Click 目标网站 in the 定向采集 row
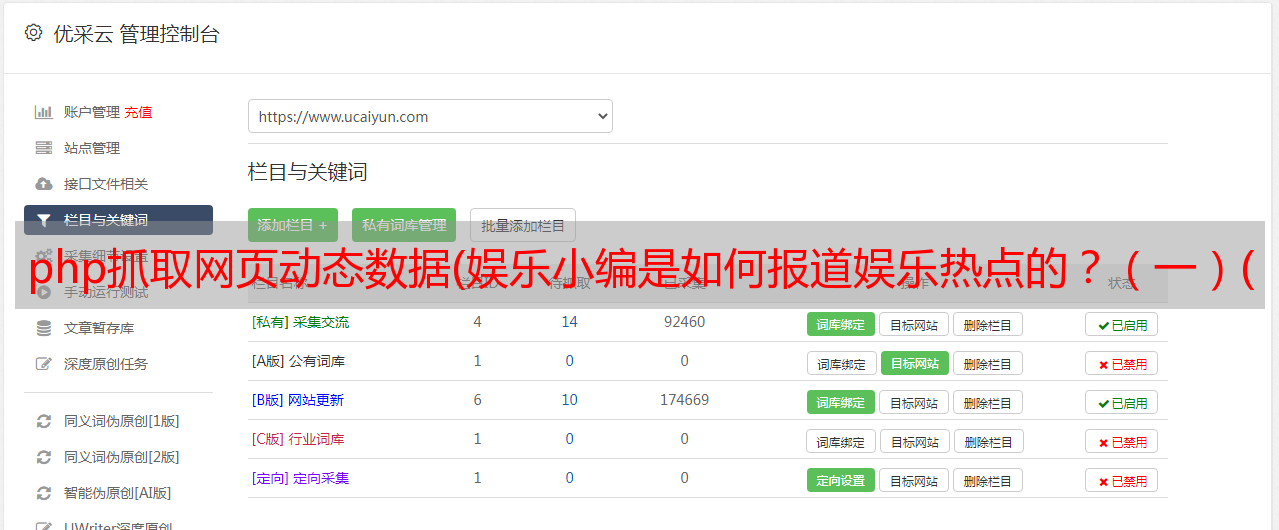The width and height of the screenshot is (1279, 530). pyautogui.click(x=914, y=480)
